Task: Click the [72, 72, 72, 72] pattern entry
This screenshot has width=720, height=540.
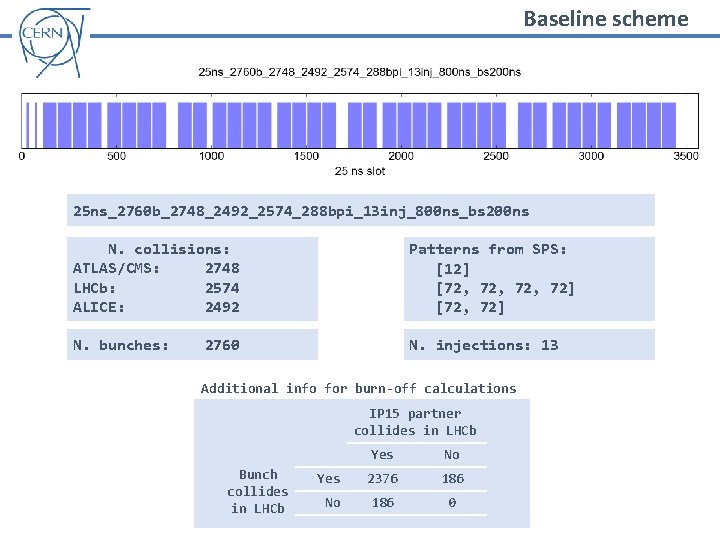Action: 505,288
